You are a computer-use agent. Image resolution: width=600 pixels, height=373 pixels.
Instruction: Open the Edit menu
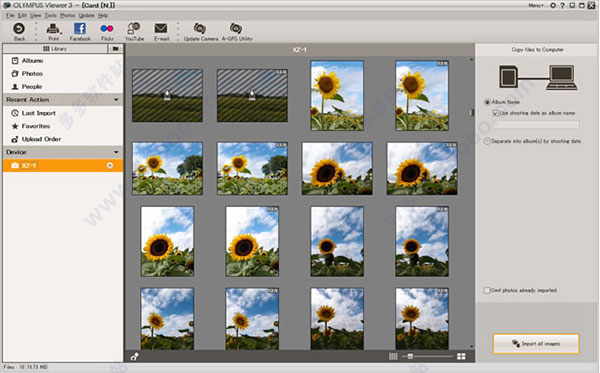22,15
